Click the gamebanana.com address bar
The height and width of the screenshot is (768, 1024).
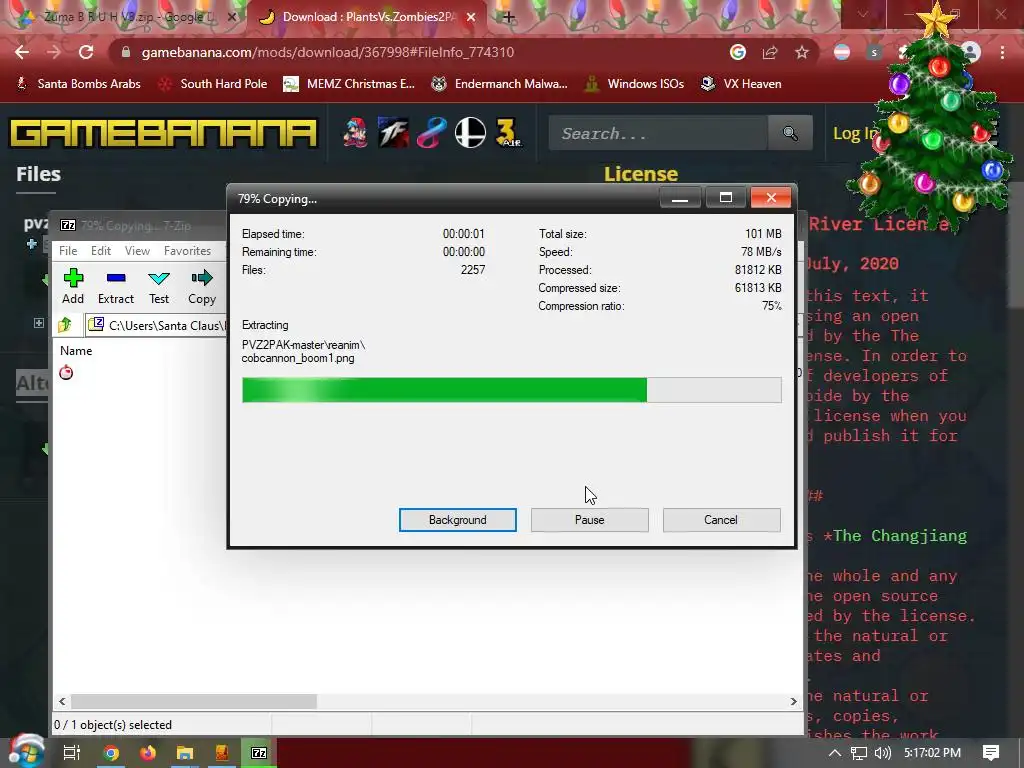click(418, 52)
